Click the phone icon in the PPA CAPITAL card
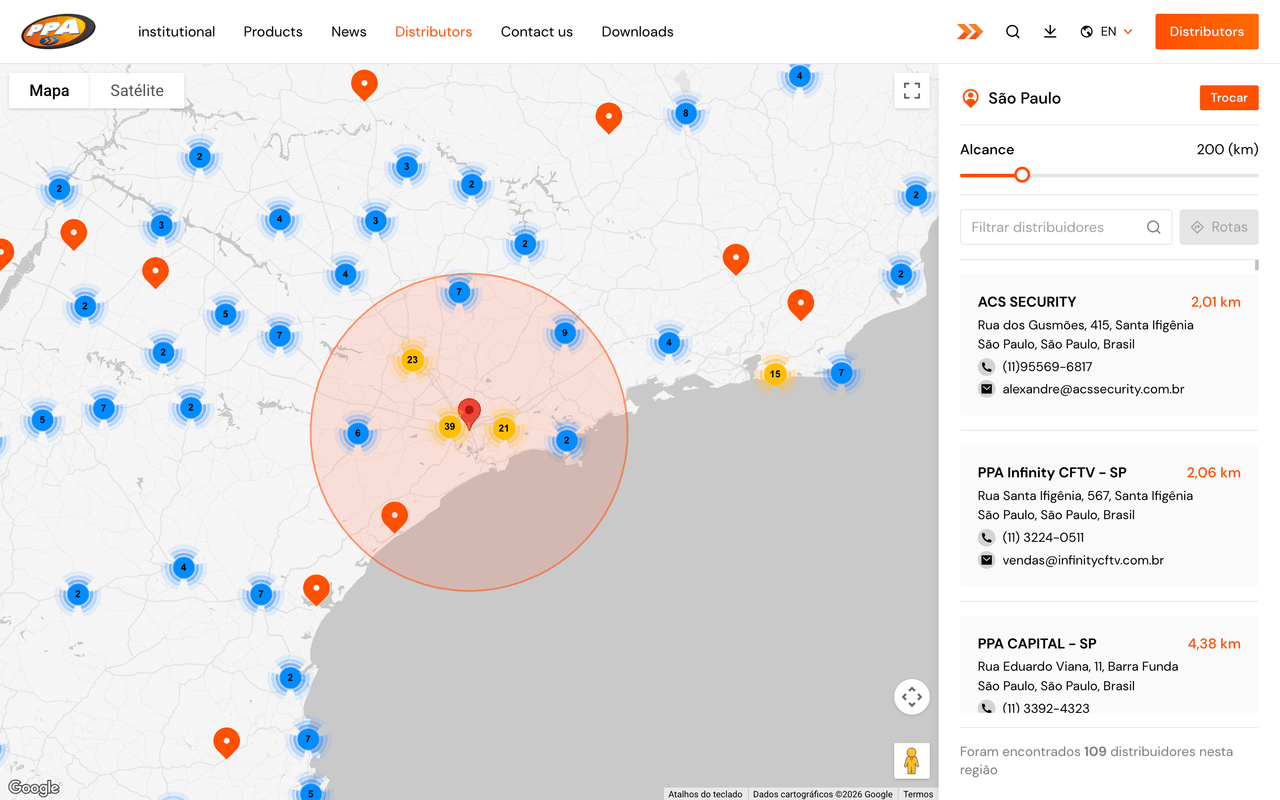Image resolution: width=1280 pixels, height=800 pixels. [x=987, y=708]
